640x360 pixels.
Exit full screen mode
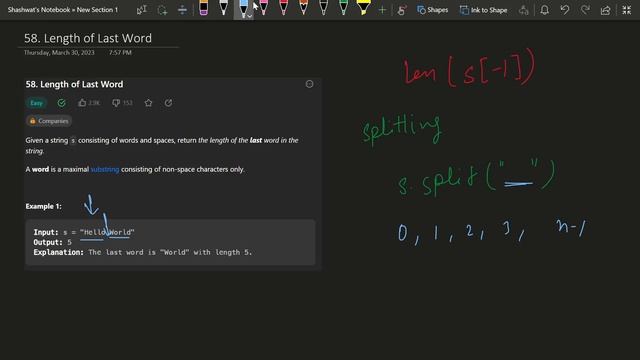(627, 10)
